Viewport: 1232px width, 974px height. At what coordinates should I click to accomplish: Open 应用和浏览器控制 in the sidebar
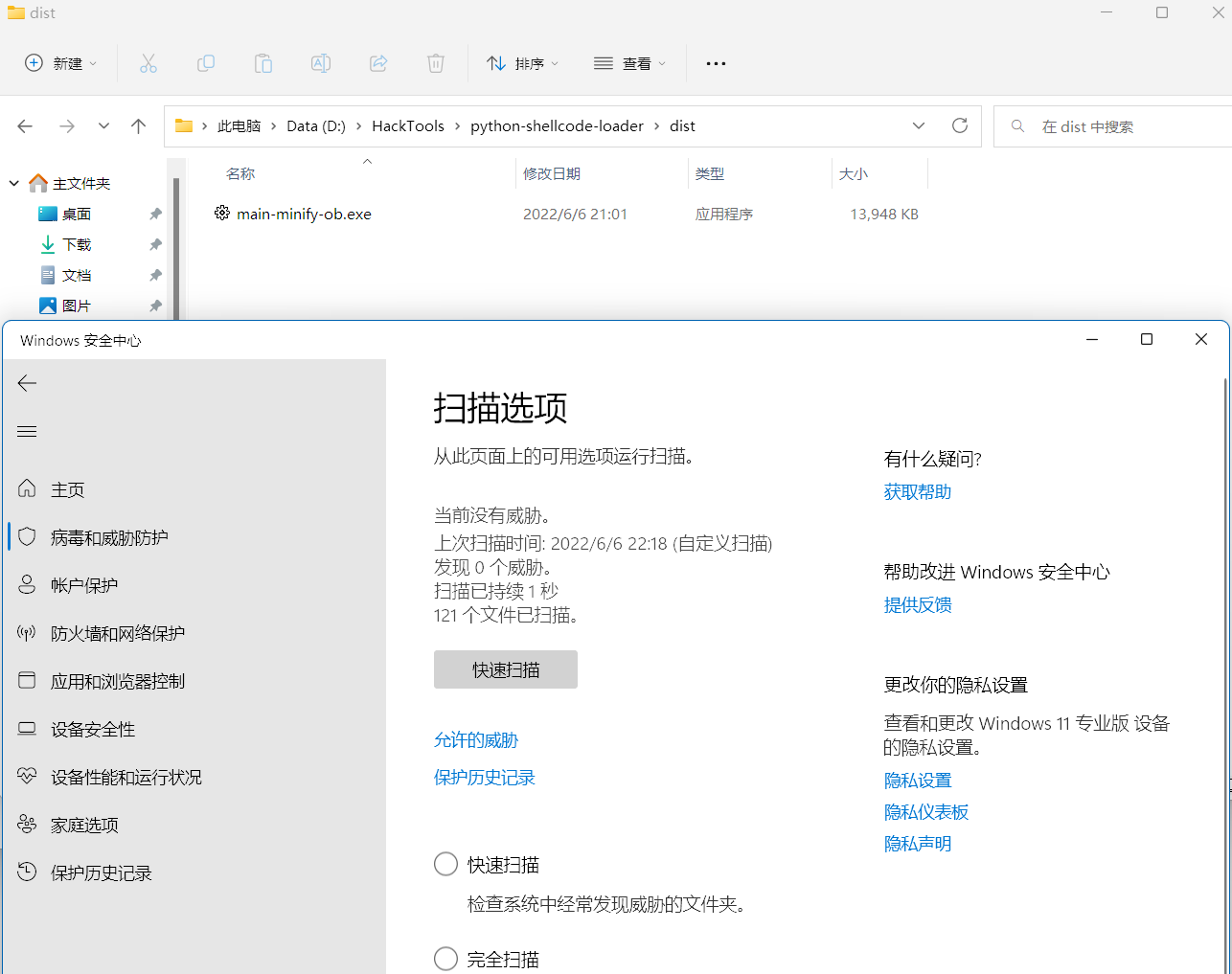point(194,681)
